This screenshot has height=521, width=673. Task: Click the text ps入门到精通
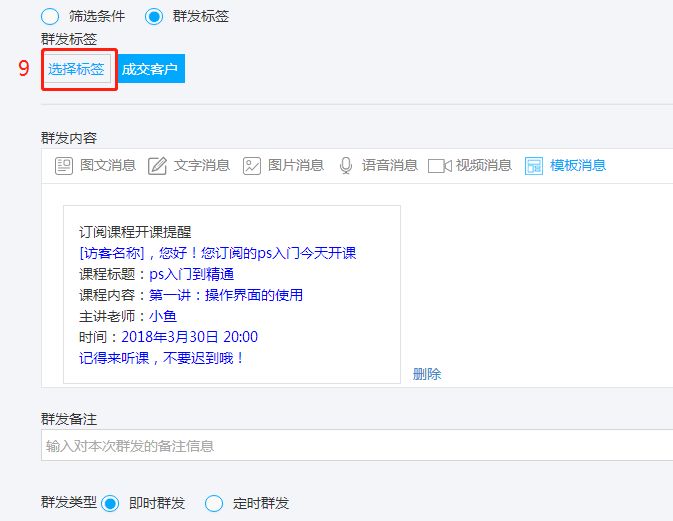(191, 274)
